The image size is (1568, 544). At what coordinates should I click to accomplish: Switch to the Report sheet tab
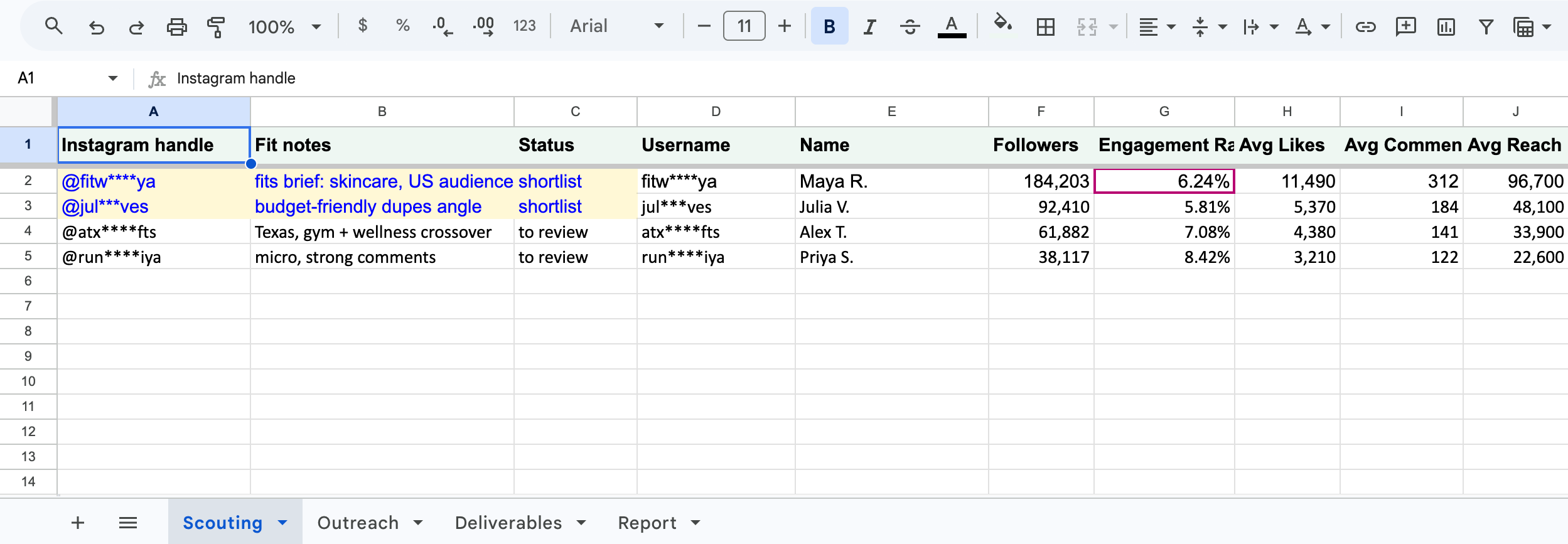pos(659,522)
